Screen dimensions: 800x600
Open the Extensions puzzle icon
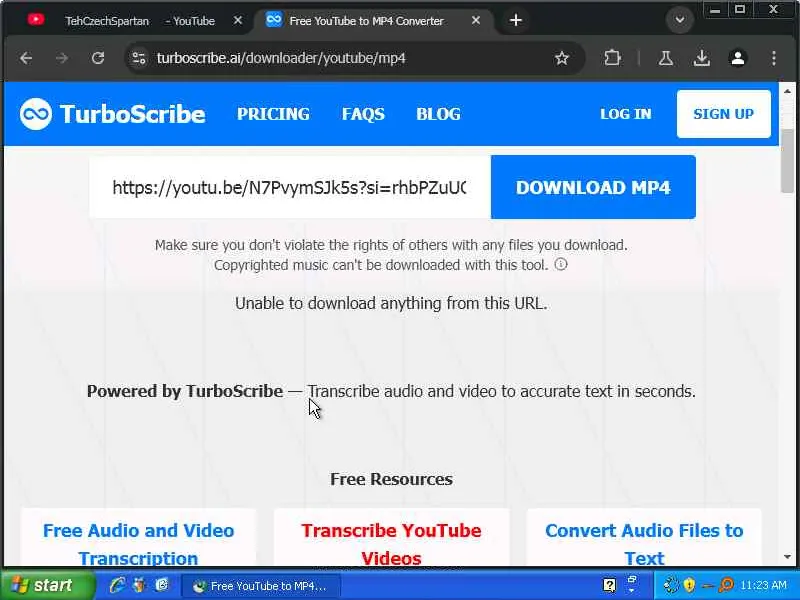[x=612, y=58]
